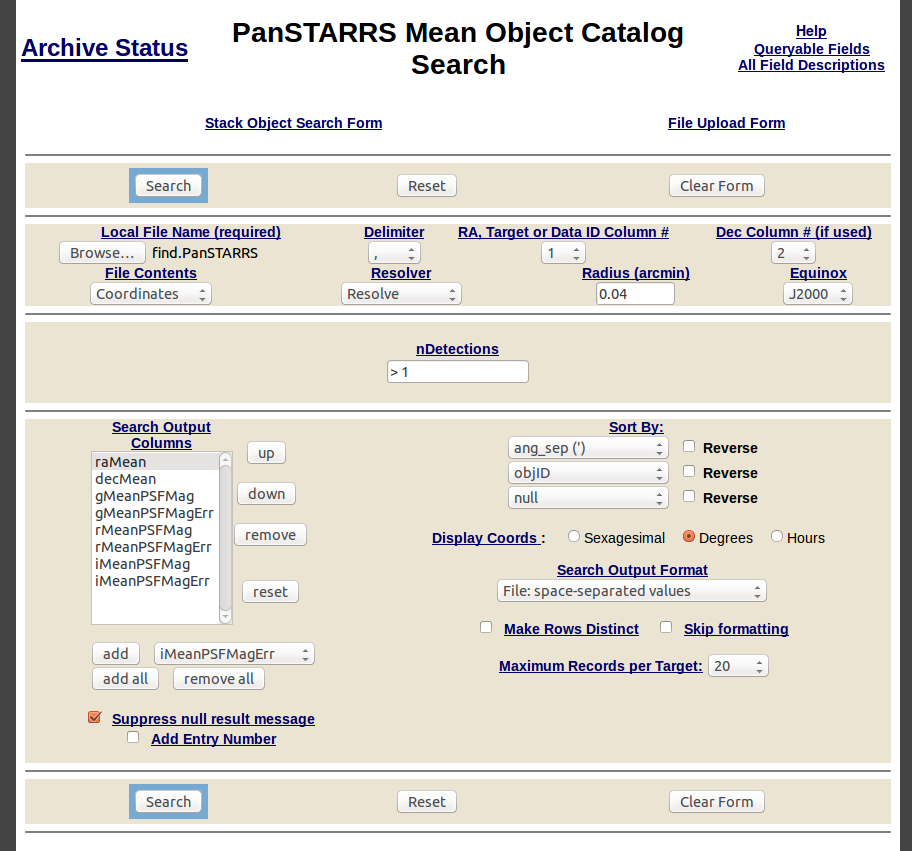Check Reverse for null sort
This screenshot has width=912, height=851.
689,496
